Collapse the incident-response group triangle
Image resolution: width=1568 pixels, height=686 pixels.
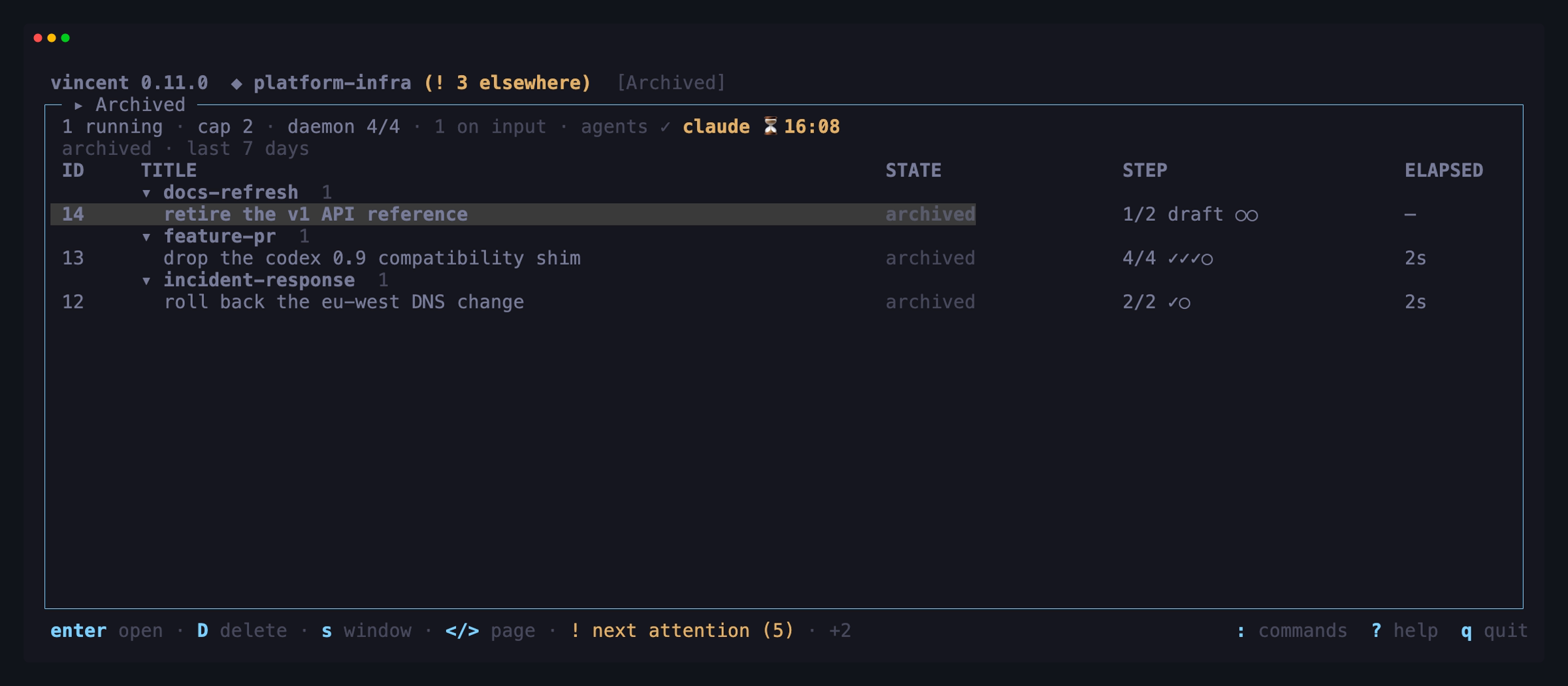click(146, 281)
